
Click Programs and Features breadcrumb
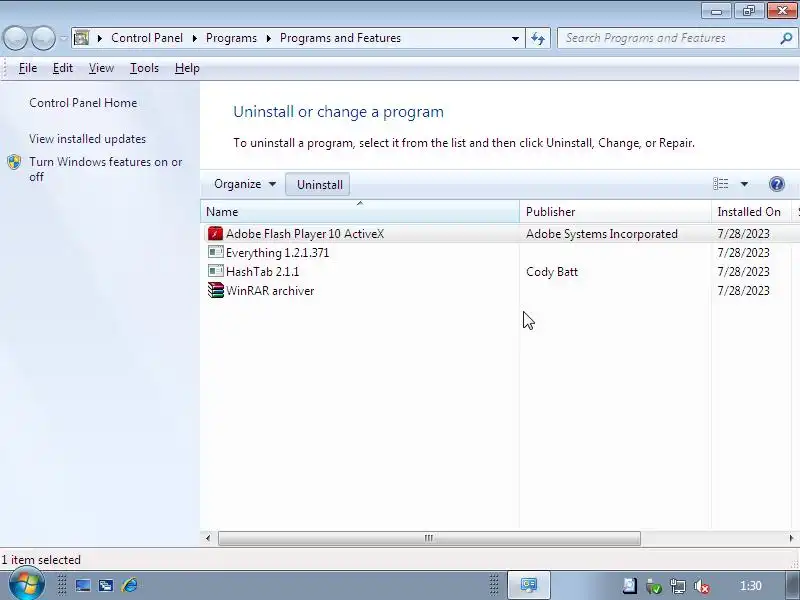(x=340, y=38)
